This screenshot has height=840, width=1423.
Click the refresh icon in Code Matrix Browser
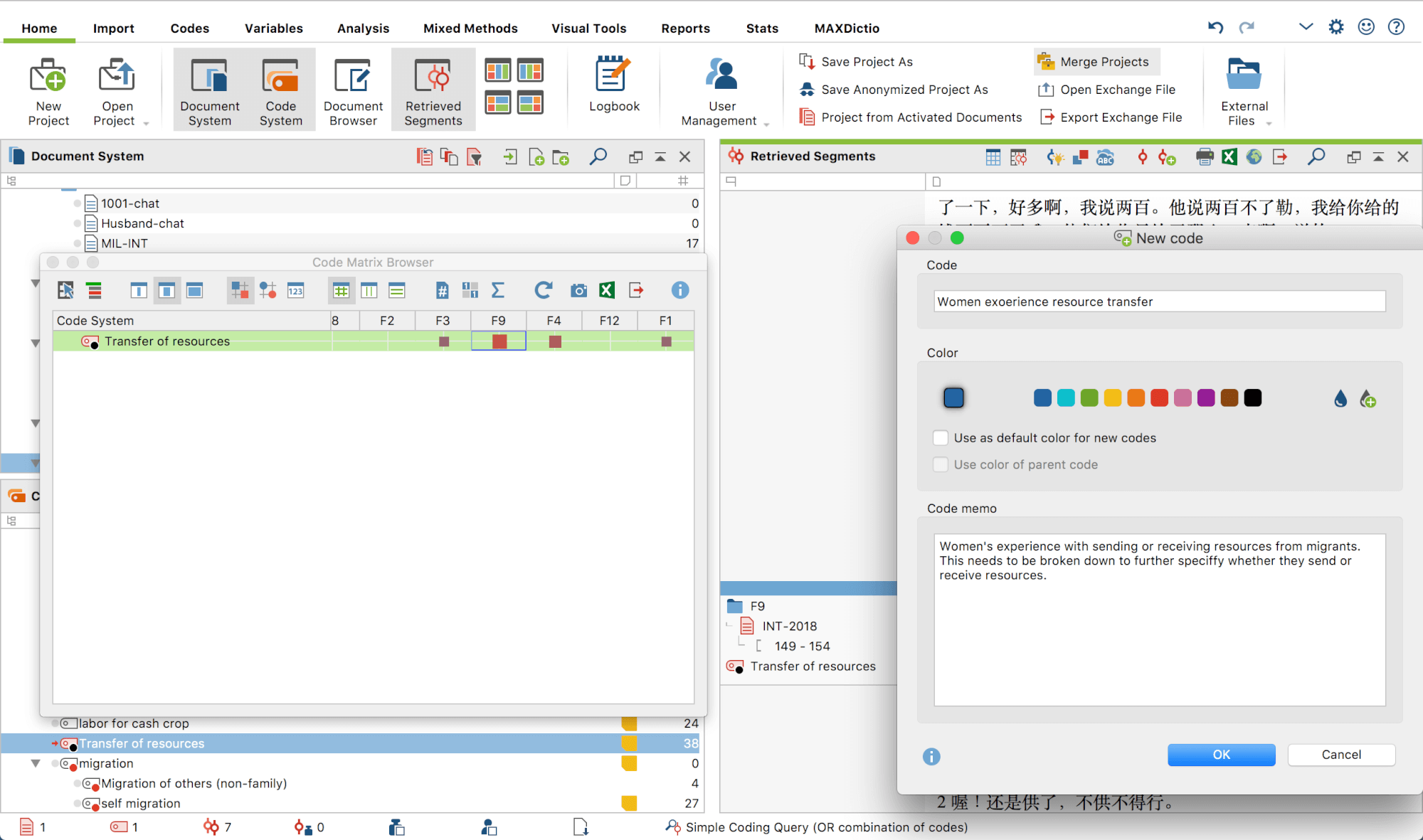click(544, 290)
